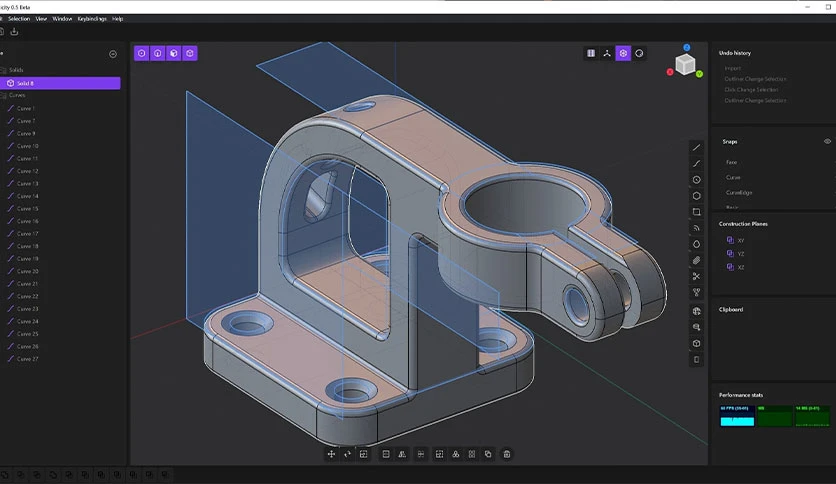Click the export download icon
The image size is (836, 484).
click(14, 31)
